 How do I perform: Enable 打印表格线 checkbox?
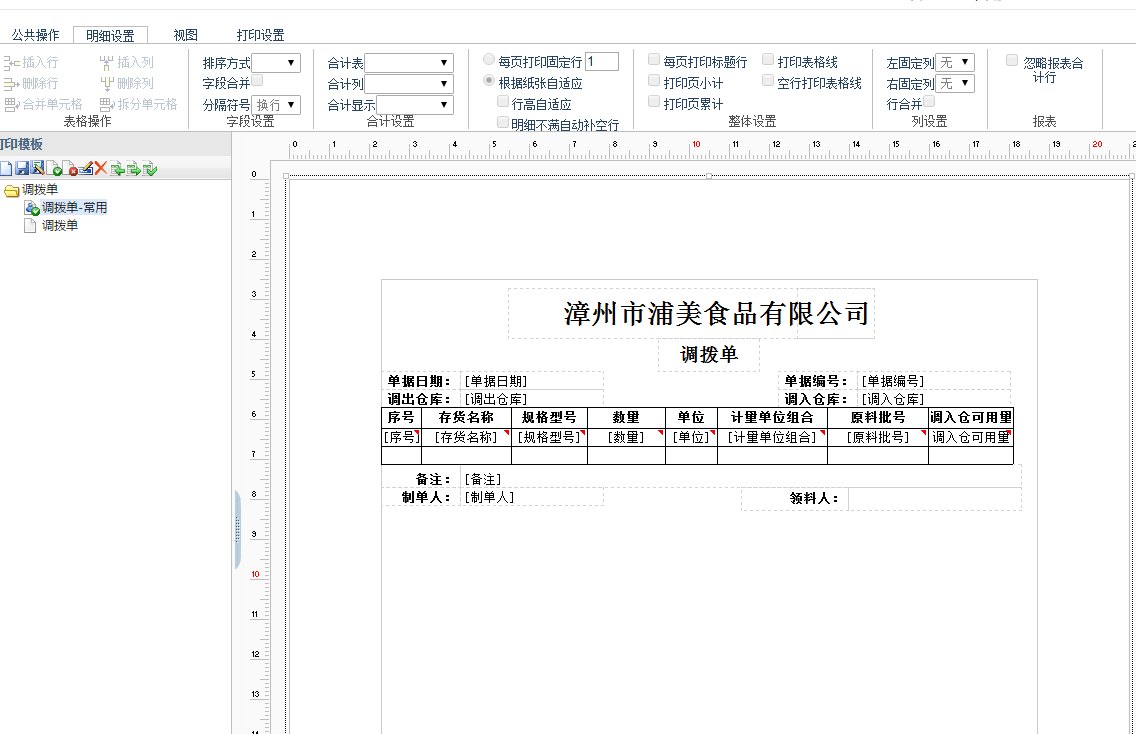pyautogui.click(x=768, y=59)
